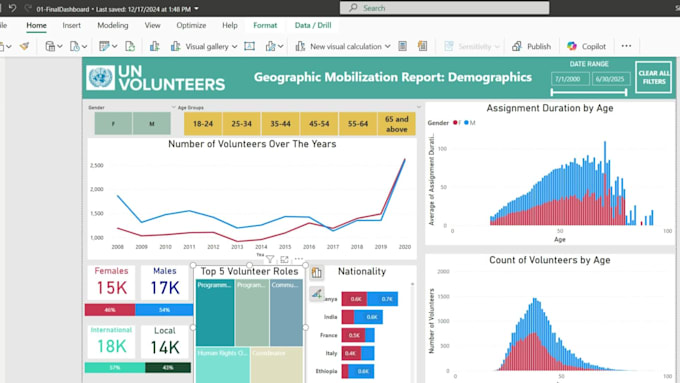
Task: Switch to the Optimize ribbon tab
Action: click(x=191, y=25)
